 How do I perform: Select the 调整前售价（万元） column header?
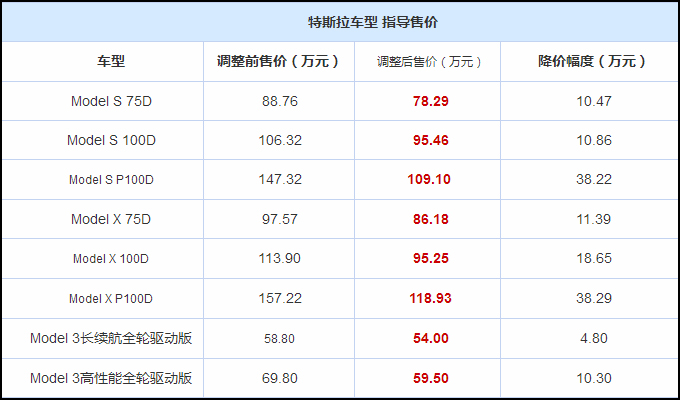(x=279, y=61)
